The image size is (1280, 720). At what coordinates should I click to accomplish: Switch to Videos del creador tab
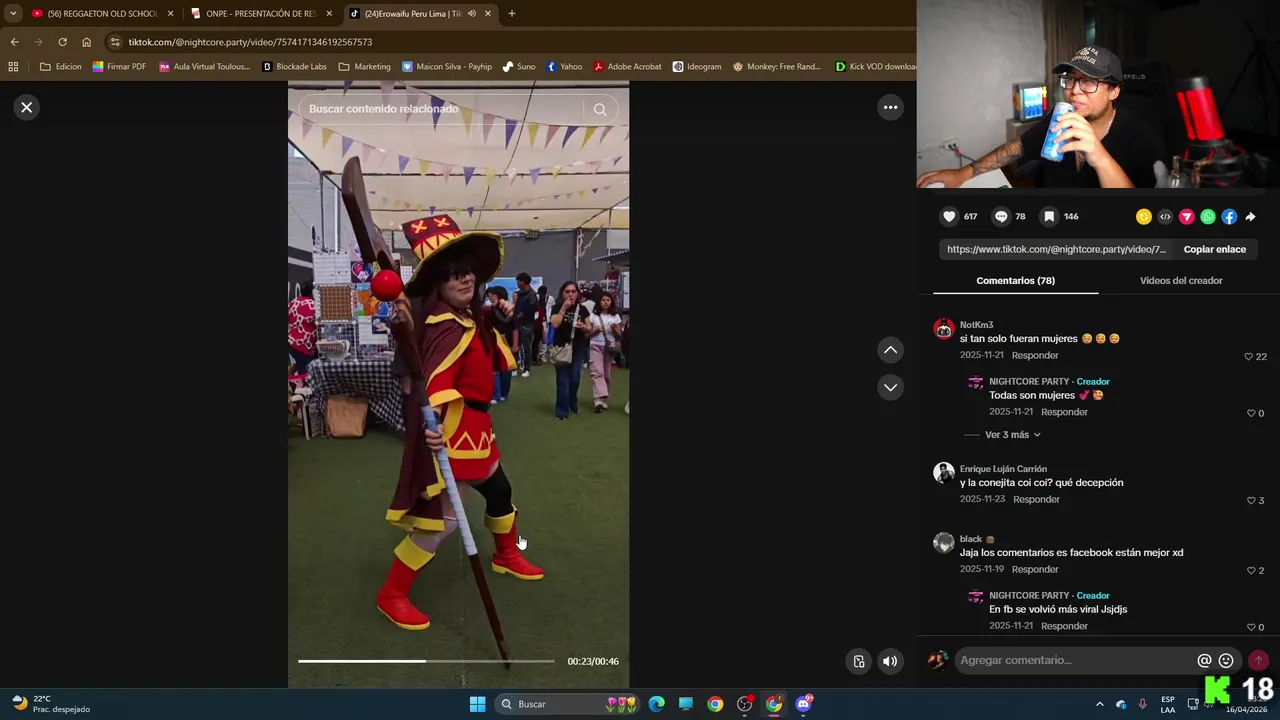coord(1181,281)
